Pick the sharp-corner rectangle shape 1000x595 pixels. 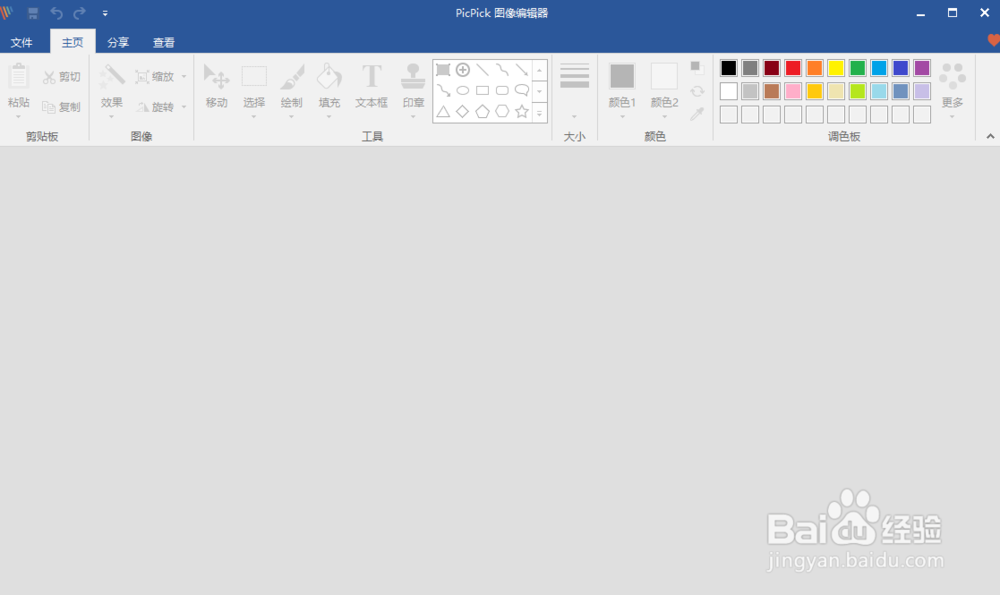(x=483, y=91)
